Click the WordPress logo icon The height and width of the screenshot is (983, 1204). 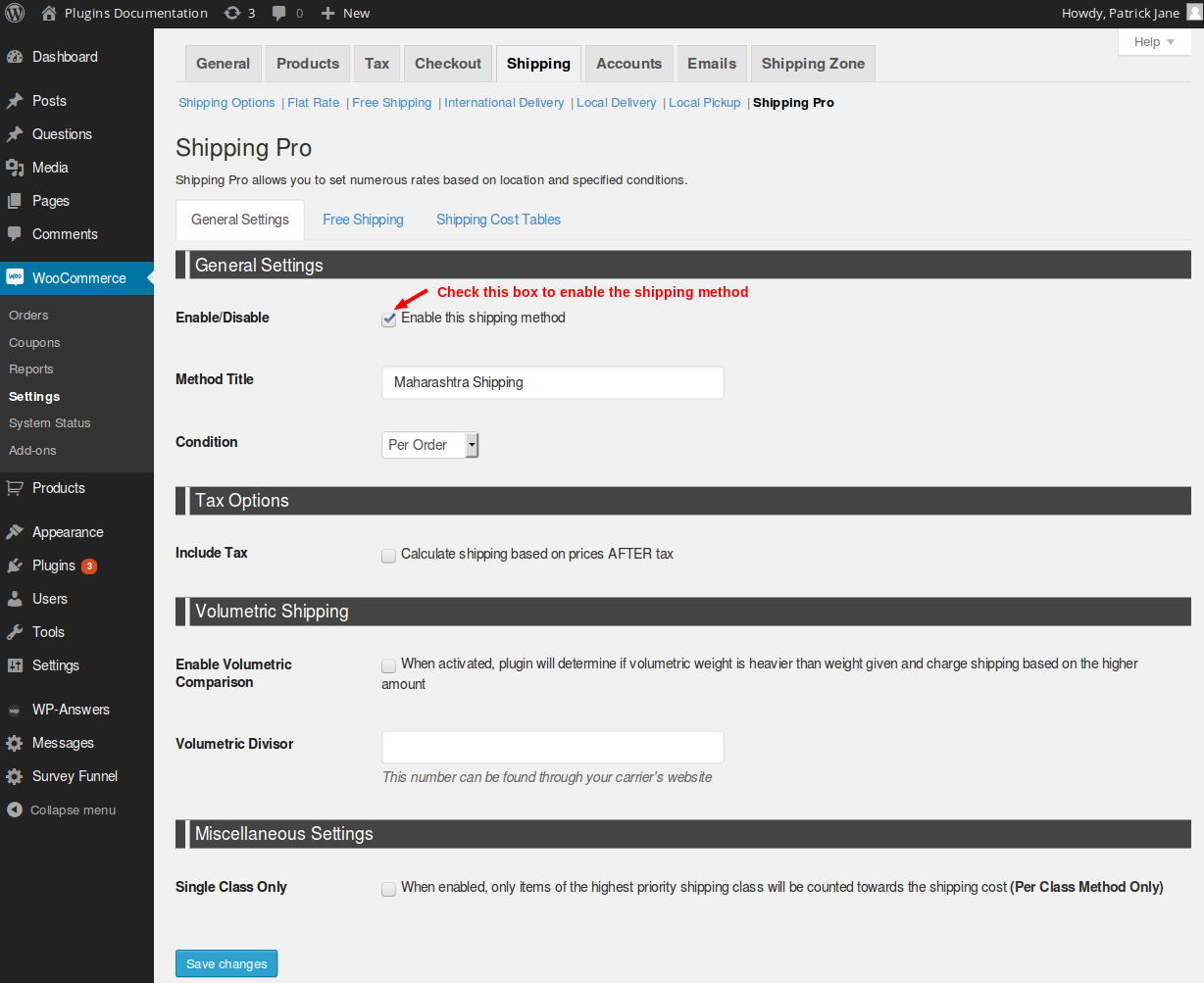coord(15,14)
